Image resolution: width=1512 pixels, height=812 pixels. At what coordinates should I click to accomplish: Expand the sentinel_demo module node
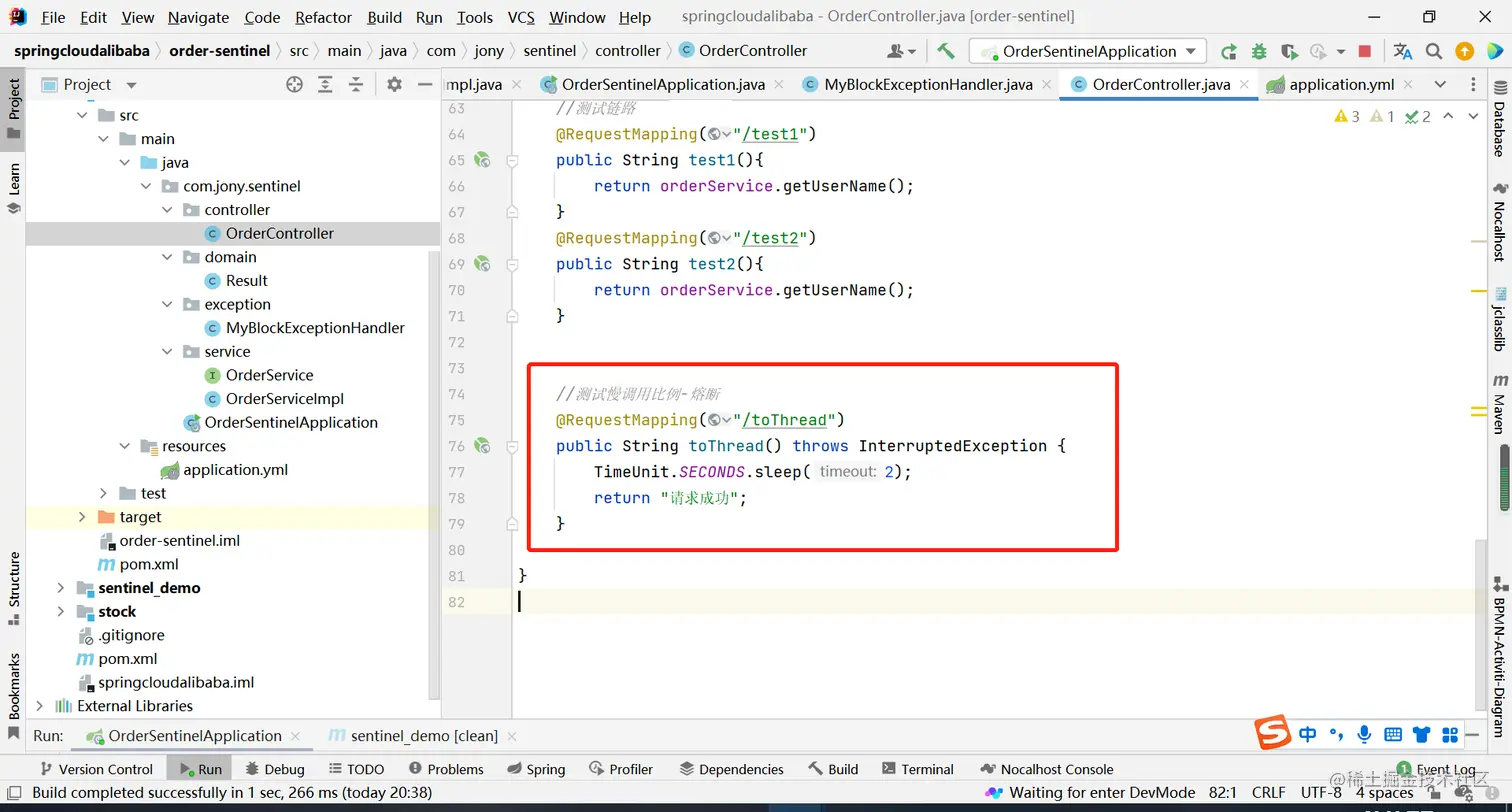click(61, 588)
